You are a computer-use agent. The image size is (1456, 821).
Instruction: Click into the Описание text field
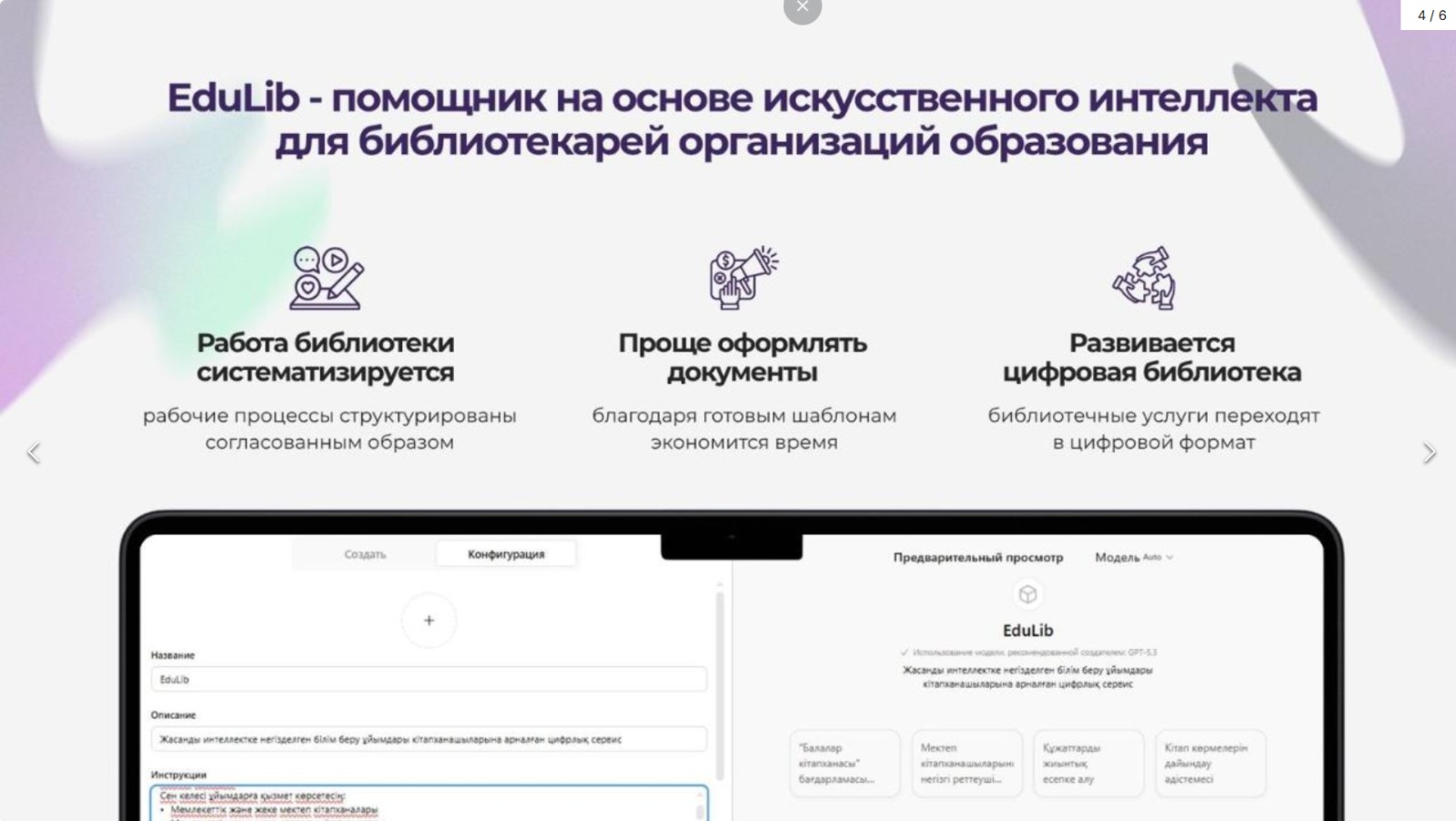[428, 739]
